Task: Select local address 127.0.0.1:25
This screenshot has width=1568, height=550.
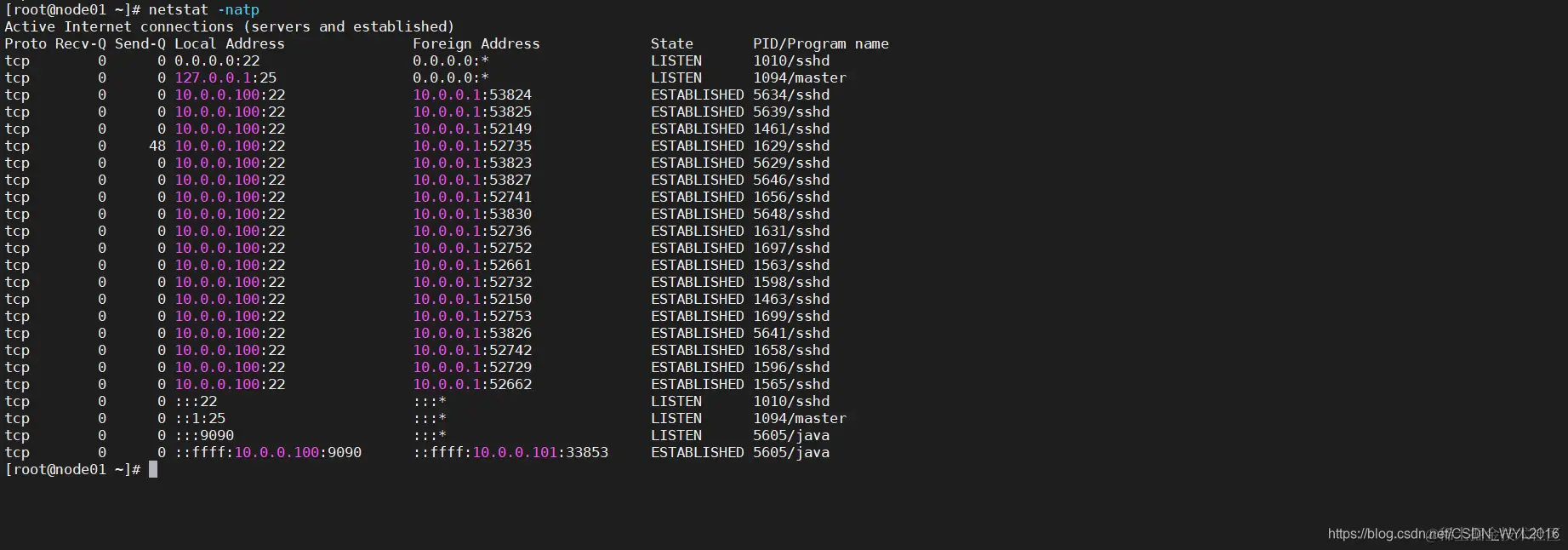Action: (225, 77)
